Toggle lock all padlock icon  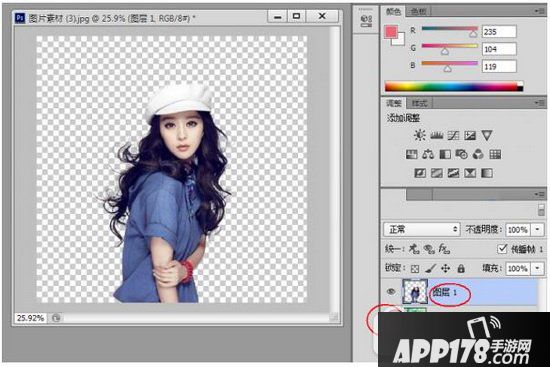coord(461,269)
